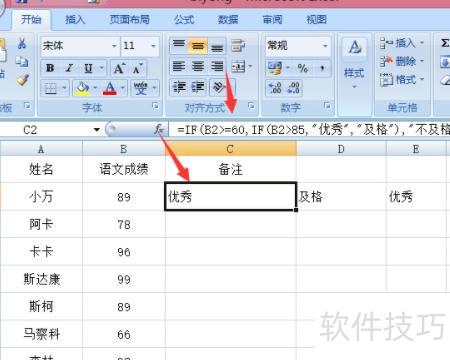Open the 视图 ribbon tab
The image size is (450, 360).
[x=316, y=20]
